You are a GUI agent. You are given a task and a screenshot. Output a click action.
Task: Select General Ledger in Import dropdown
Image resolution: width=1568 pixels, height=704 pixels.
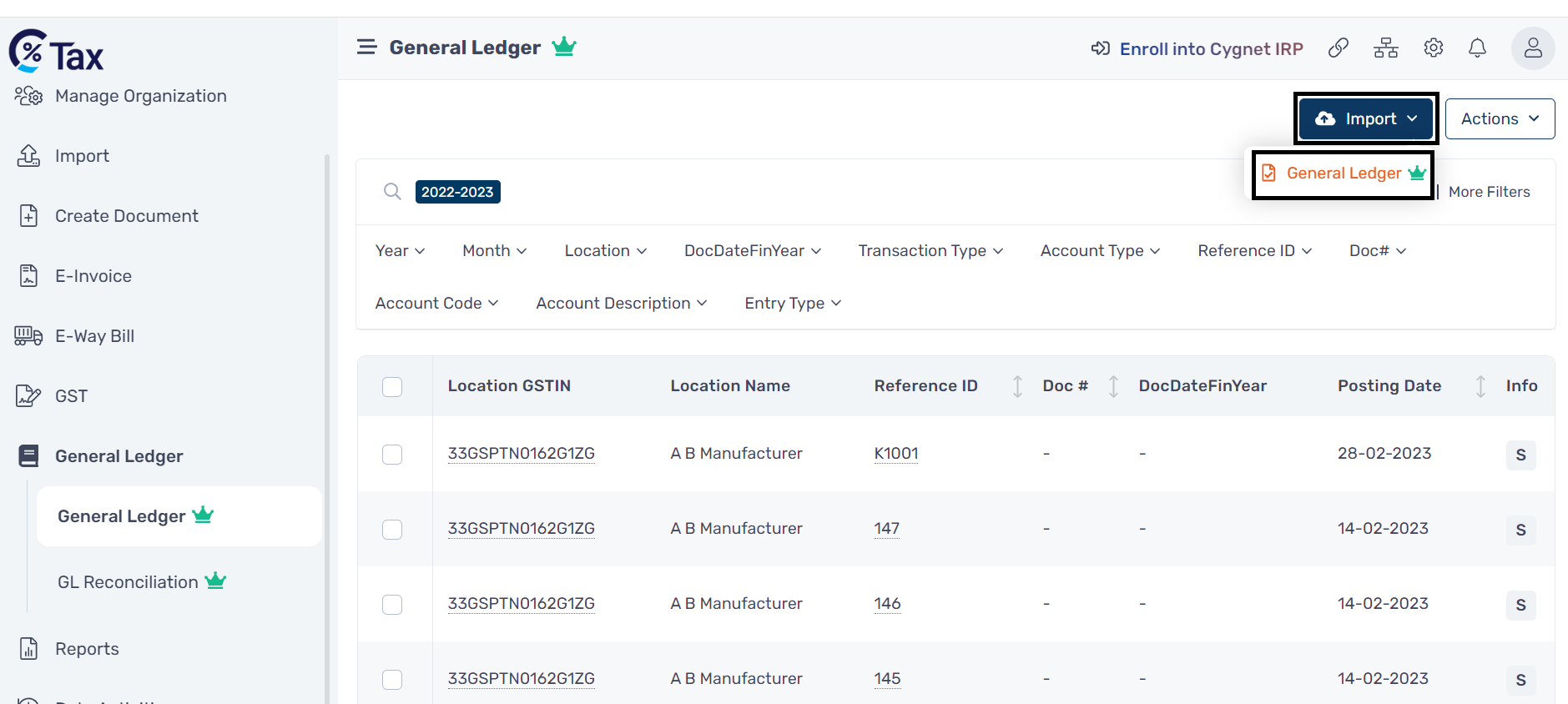point(1343,173)
